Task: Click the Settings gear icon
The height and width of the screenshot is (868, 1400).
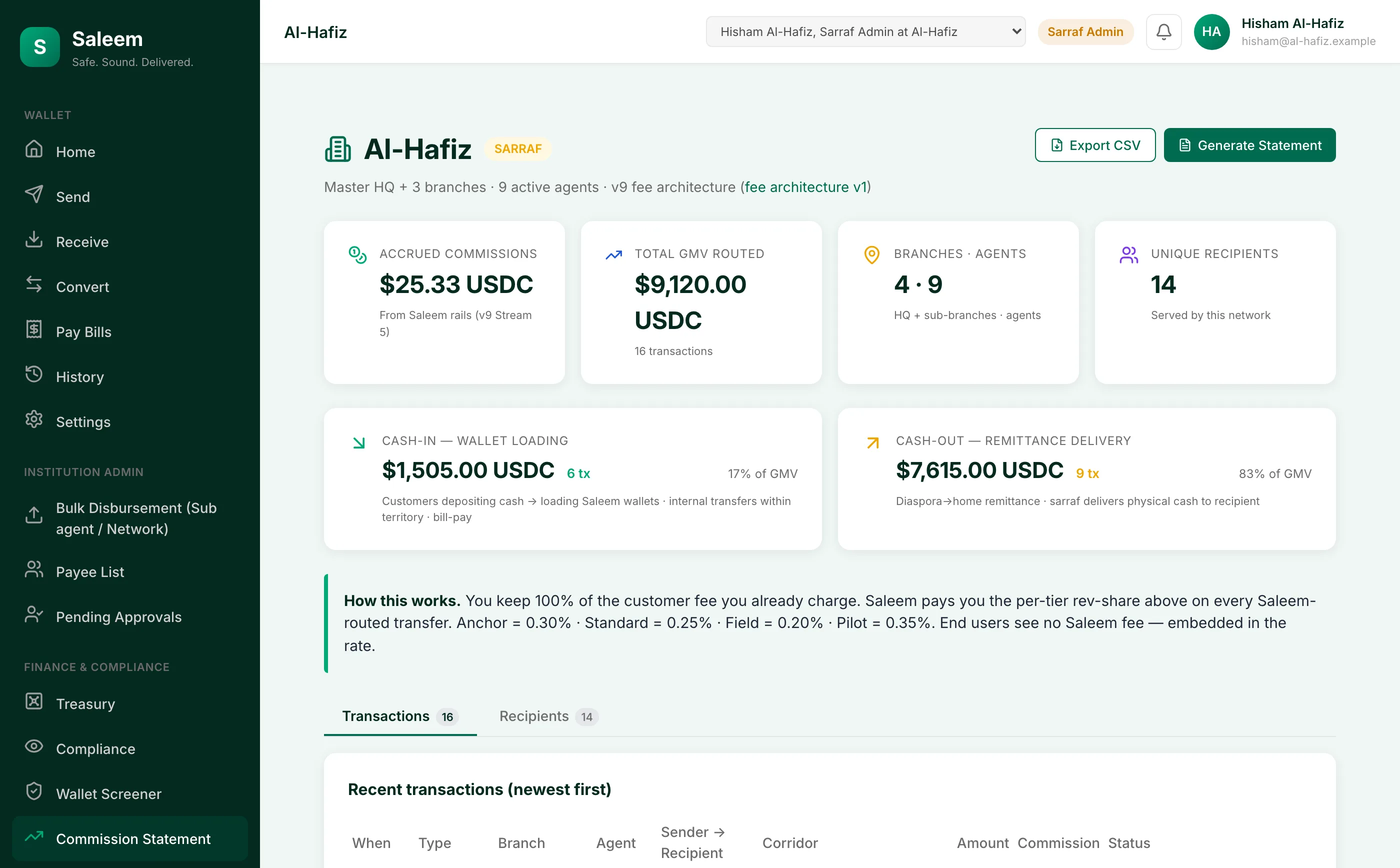Action: click(34, 419)
